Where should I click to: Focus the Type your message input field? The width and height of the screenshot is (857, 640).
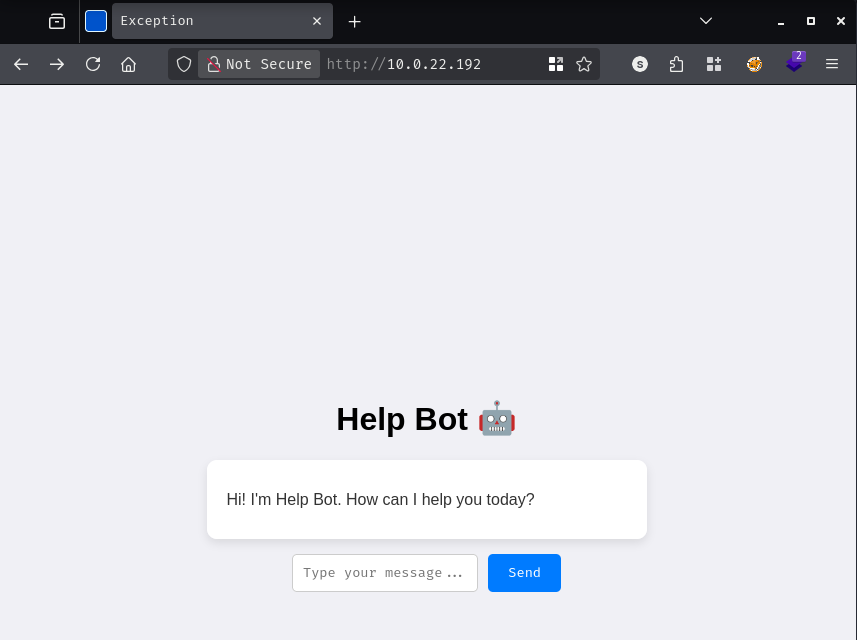[384, 573]
